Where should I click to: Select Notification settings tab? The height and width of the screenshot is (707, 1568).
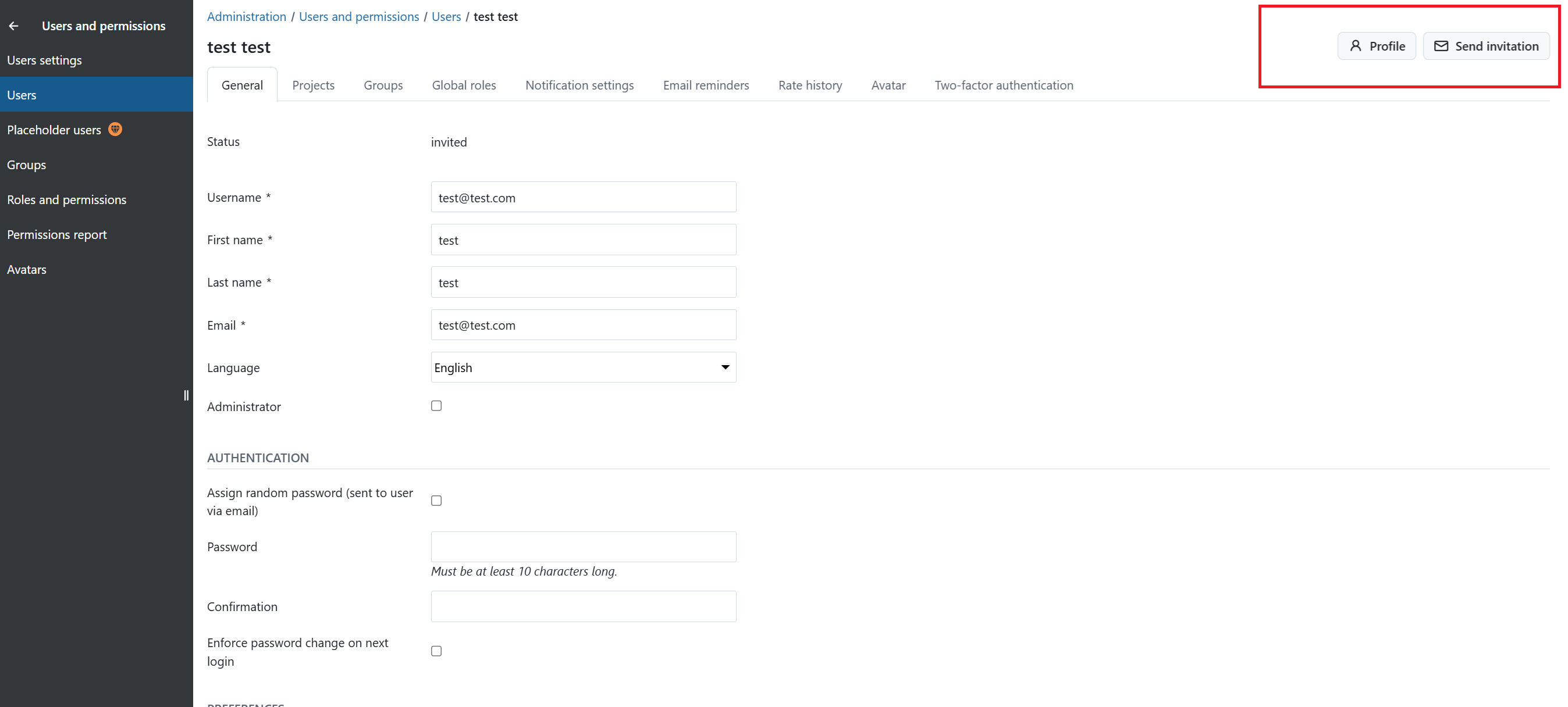579,85
